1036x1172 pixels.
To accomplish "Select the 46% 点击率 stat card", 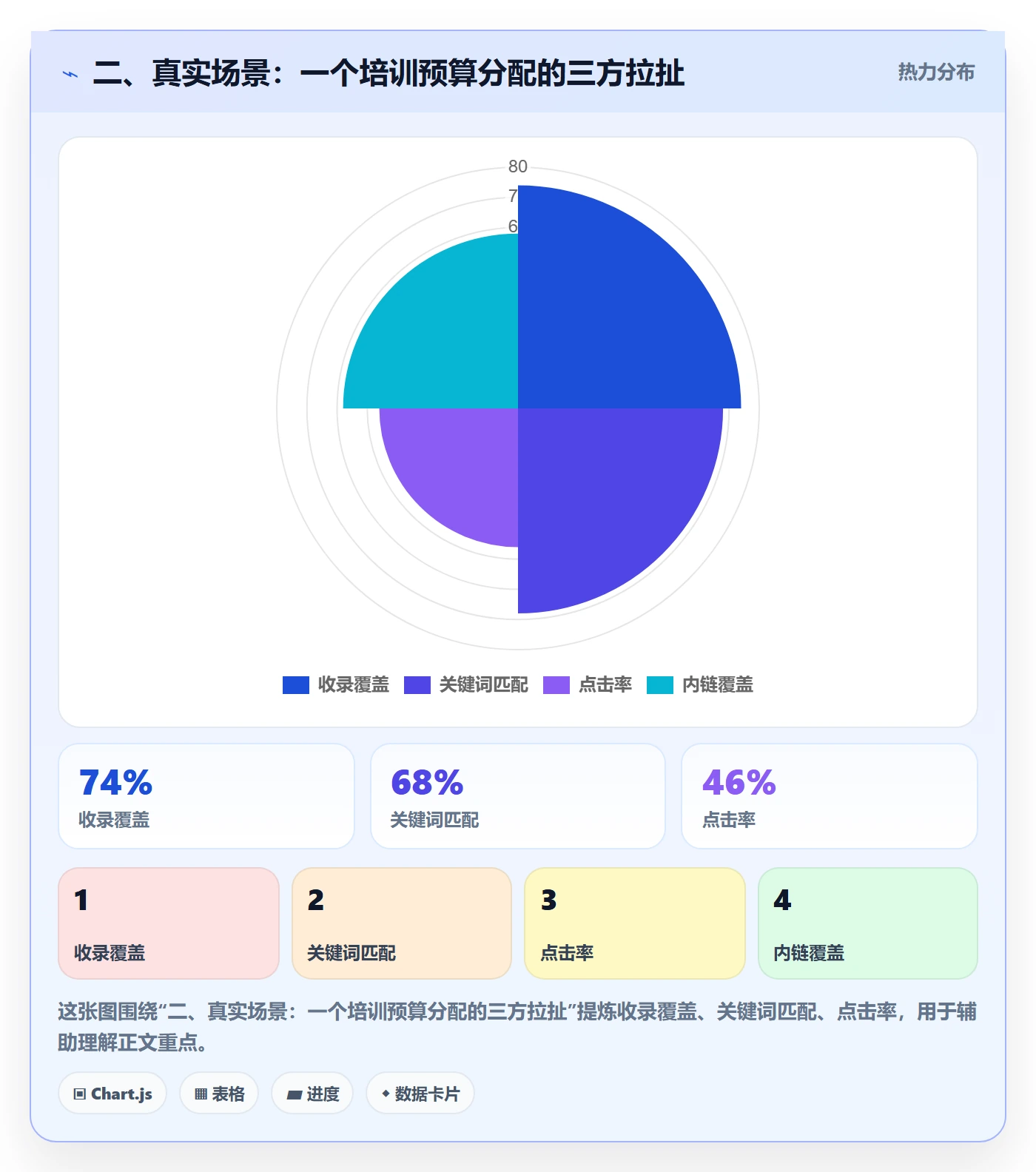I will point(830,796).
